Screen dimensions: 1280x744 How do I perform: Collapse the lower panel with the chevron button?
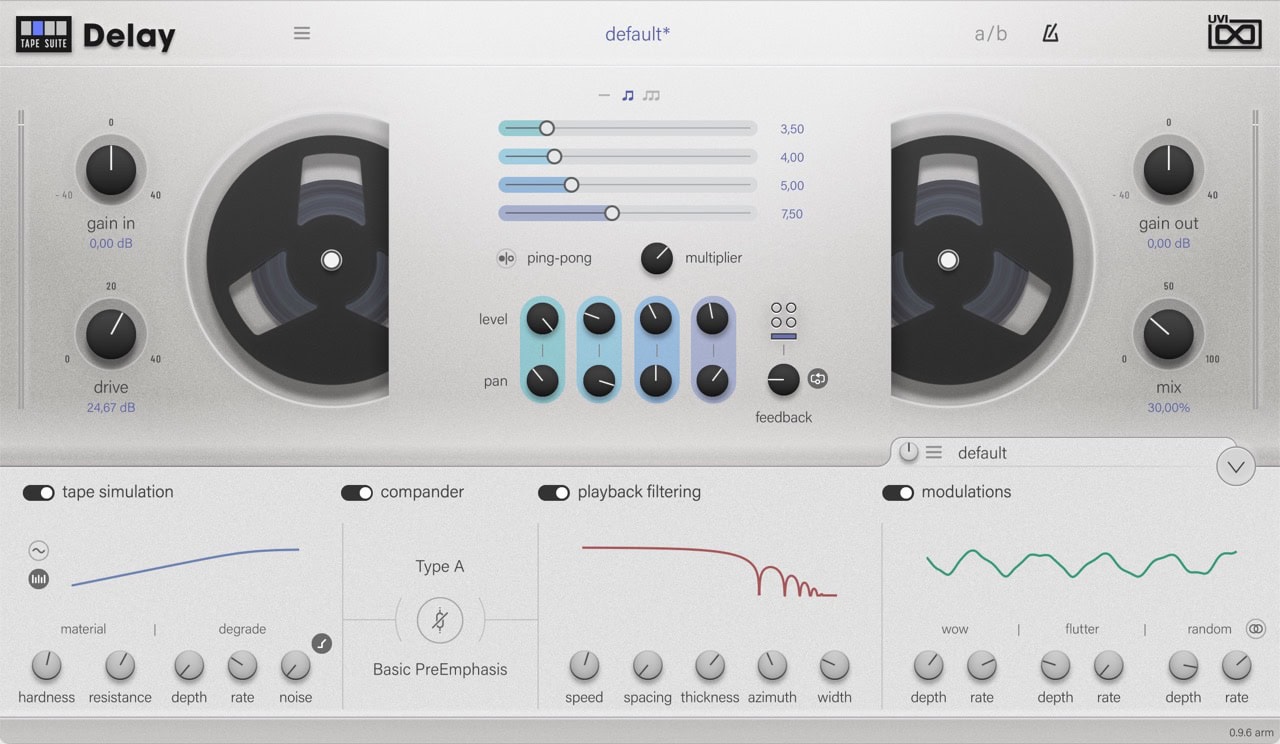tap(1235, 466)
